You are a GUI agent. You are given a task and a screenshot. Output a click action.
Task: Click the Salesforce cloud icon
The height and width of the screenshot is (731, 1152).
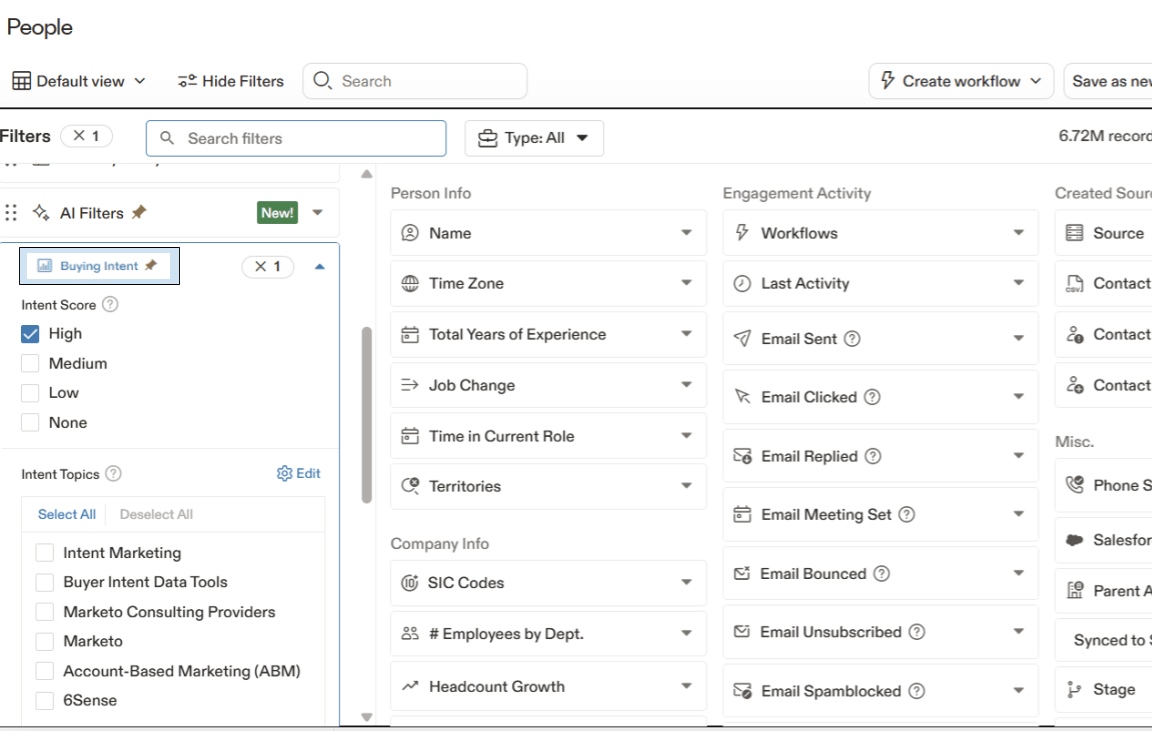click(1074, 540)
